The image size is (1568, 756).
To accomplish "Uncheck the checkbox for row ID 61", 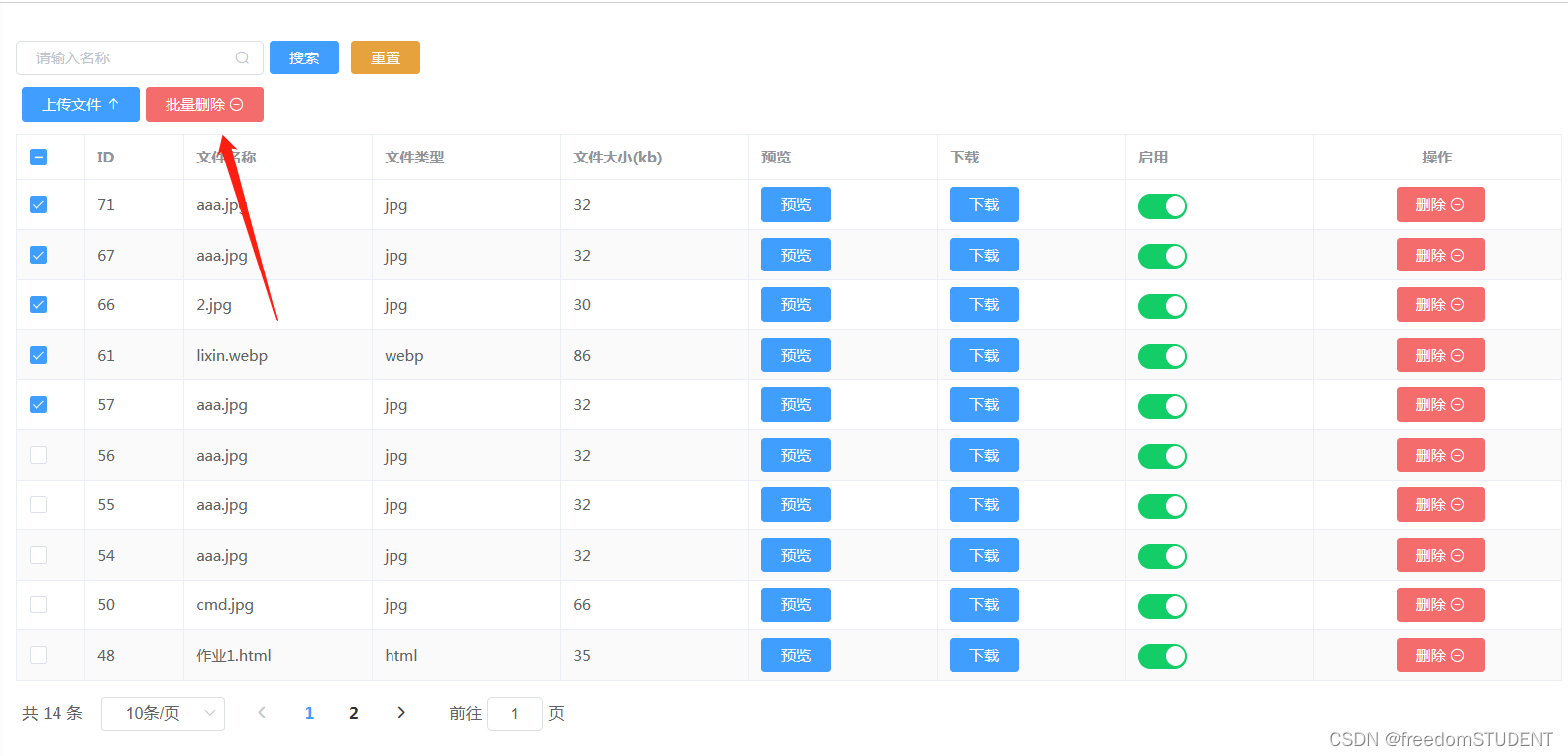I will tap(39, 355).
